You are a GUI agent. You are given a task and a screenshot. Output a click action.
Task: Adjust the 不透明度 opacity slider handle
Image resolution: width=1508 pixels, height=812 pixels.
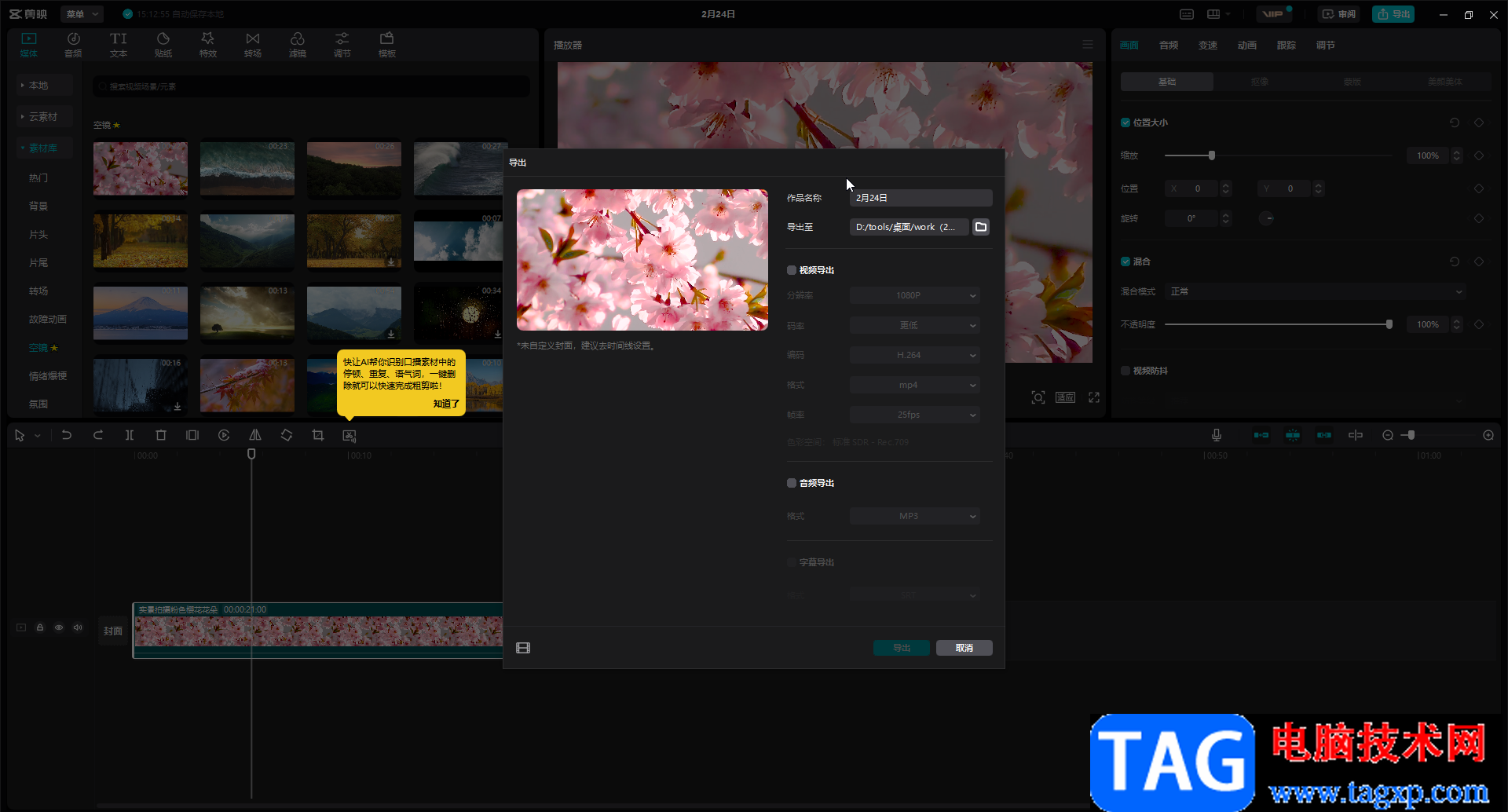point(1389,324)
